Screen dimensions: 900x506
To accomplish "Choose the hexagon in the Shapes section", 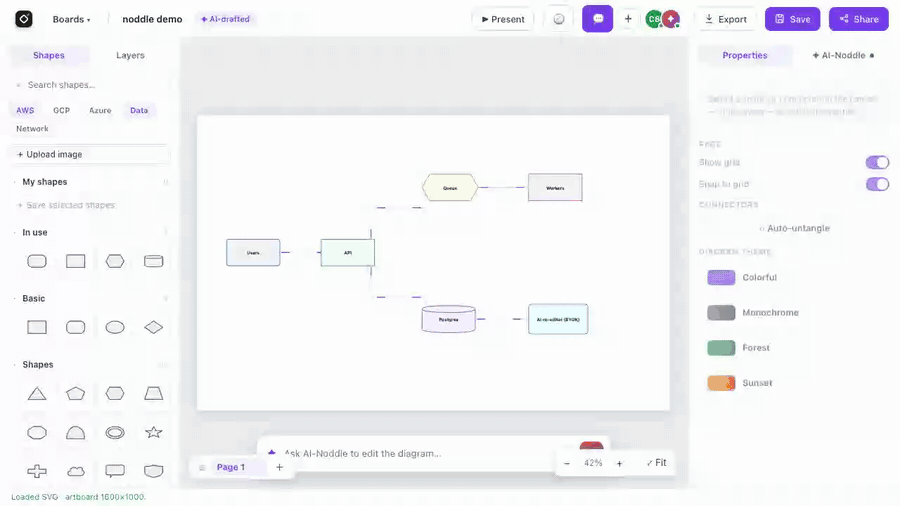I will pyautogui.click(x=115, y=394).
